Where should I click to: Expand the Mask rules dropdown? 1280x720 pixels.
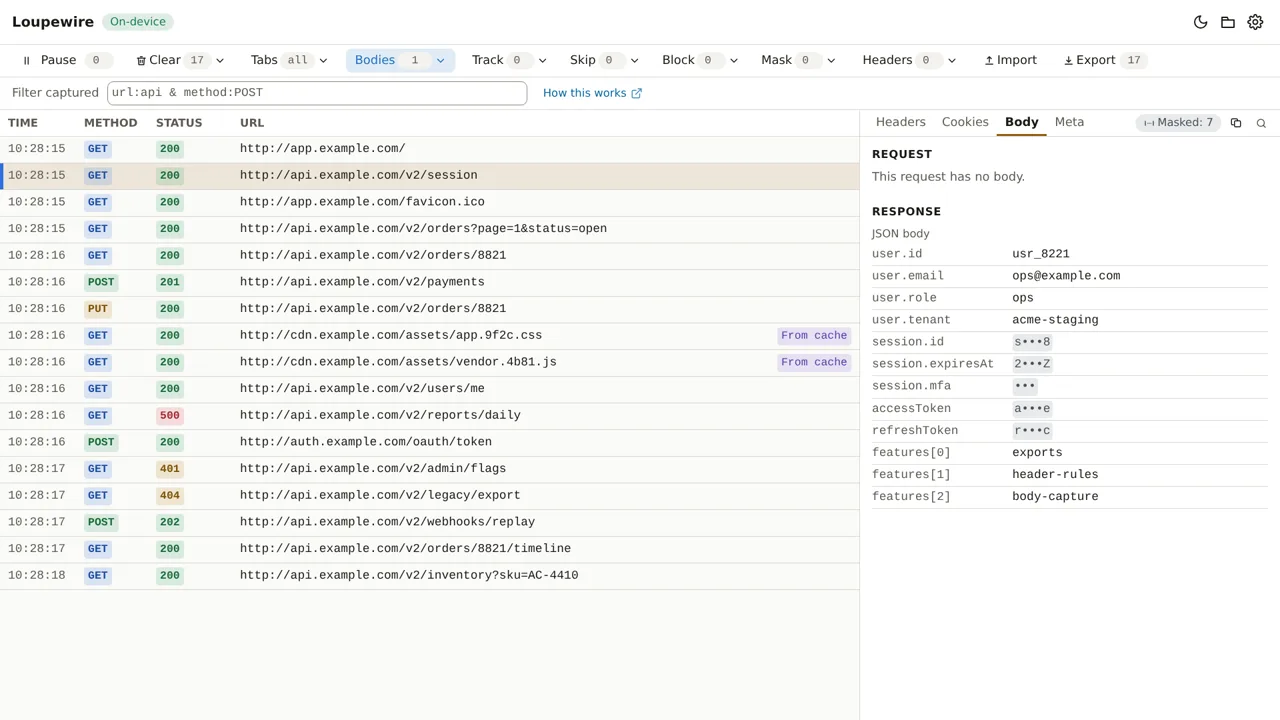[x=830, y=60]
